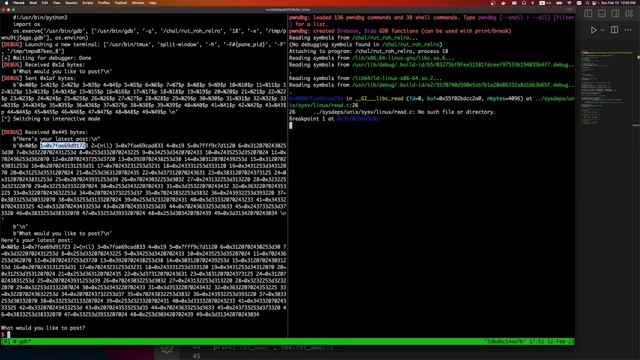640x360 pixels.
Task: Click line number 45 in the VS Code editor
Action: point(196,356)
